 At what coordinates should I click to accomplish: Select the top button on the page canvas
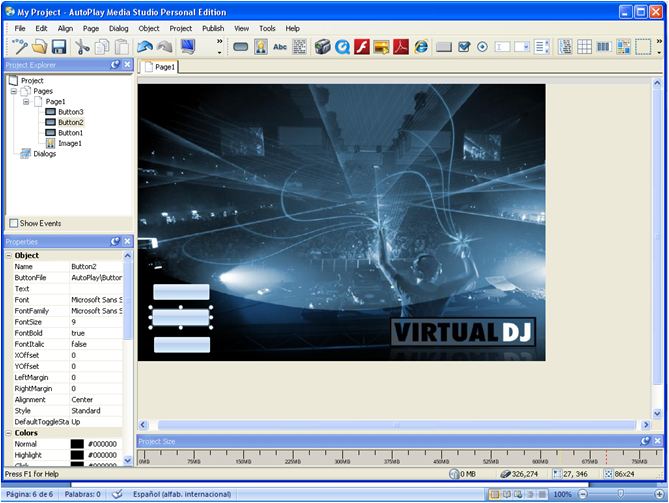pos(181,292)
